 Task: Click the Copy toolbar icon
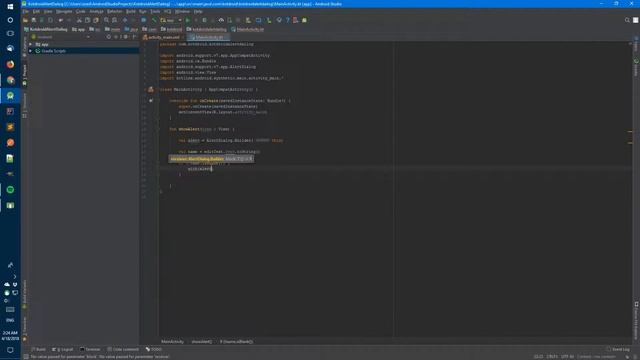87,20
